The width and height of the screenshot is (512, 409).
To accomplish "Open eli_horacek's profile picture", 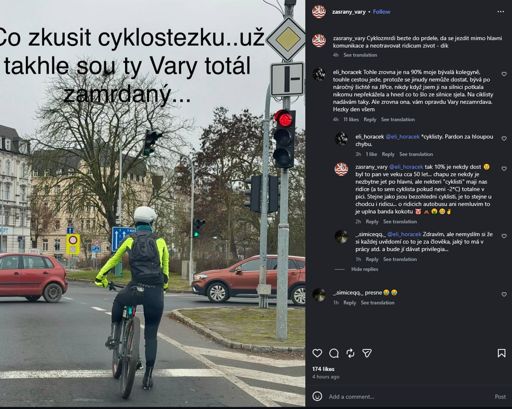I will click(x=319, y=74).
